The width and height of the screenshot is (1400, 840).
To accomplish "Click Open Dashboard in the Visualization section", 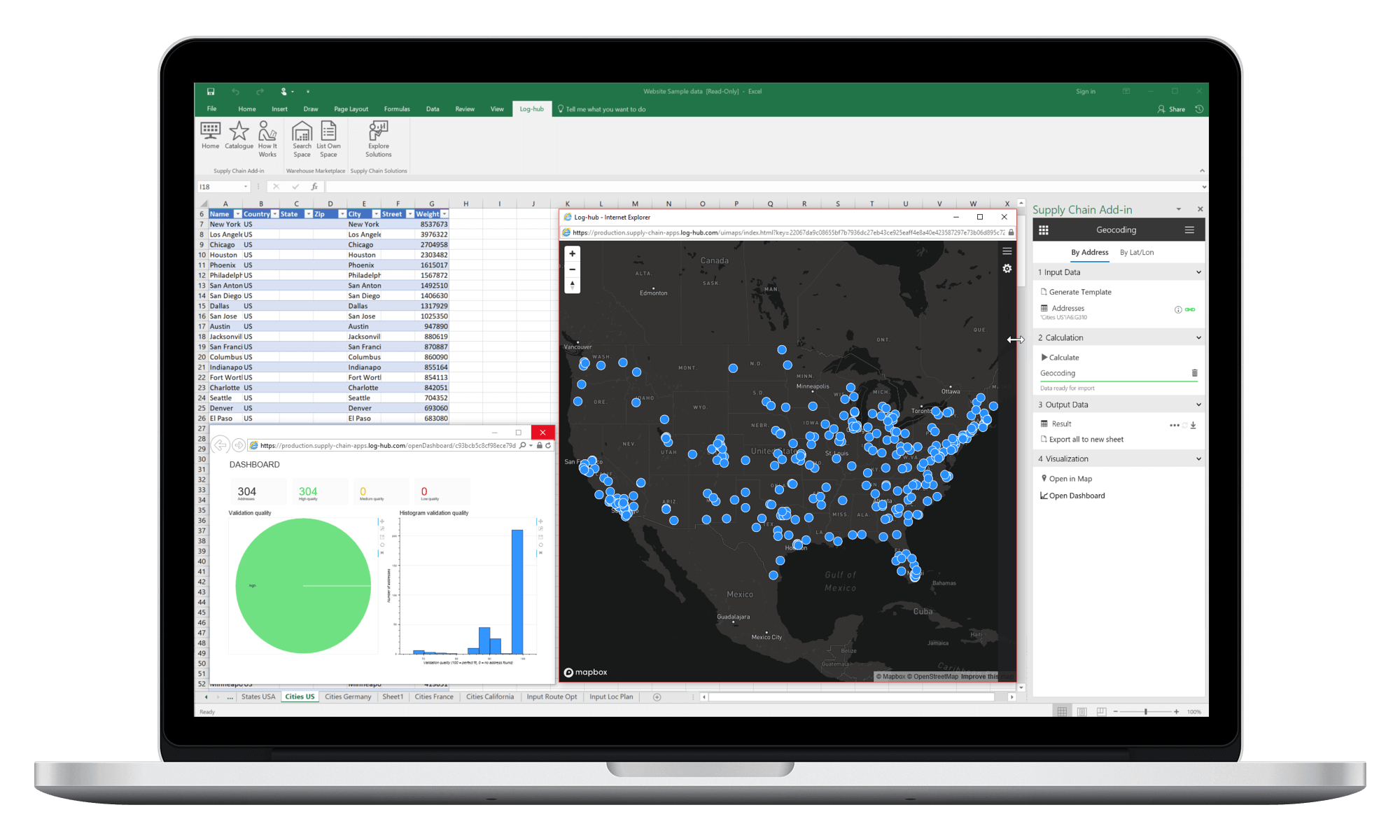I will tap(1077, 496).
